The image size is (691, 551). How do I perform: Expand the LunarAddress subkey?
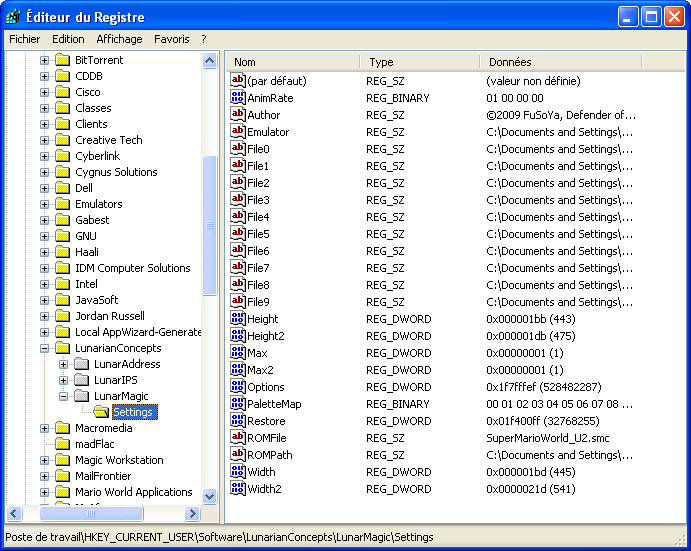(x=63, y=364)
